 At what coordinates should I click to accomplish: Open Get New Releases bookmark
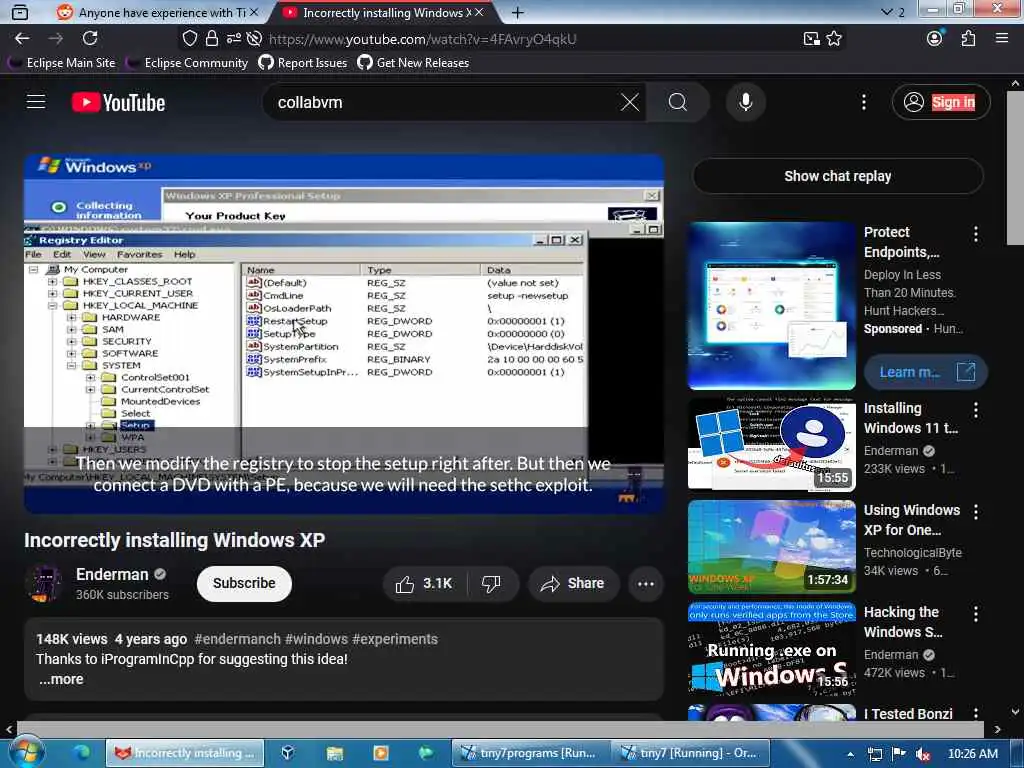click(x=413, y=63)
